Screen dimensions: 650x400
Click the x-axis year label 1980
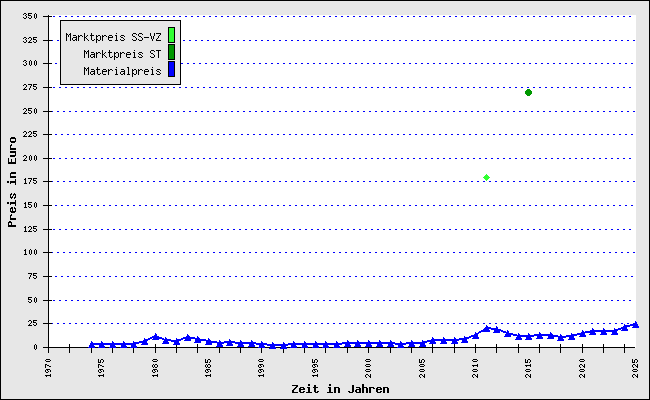(x=155, y=368)
